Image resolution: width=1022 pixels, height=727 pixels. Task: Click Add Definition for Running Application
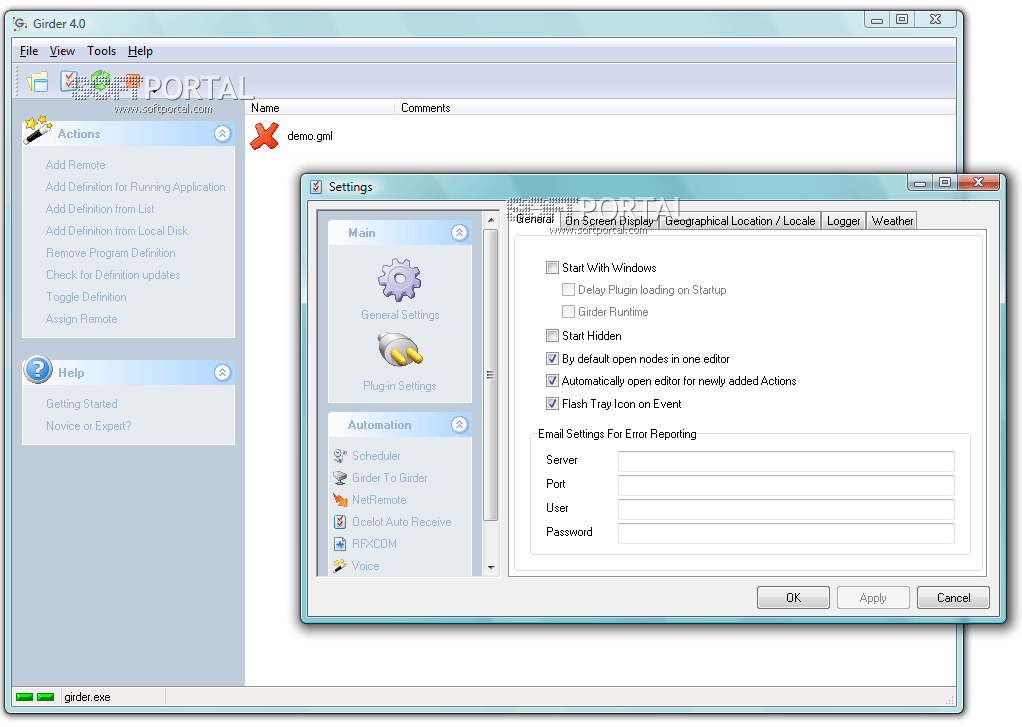click(x=136, y=187)
